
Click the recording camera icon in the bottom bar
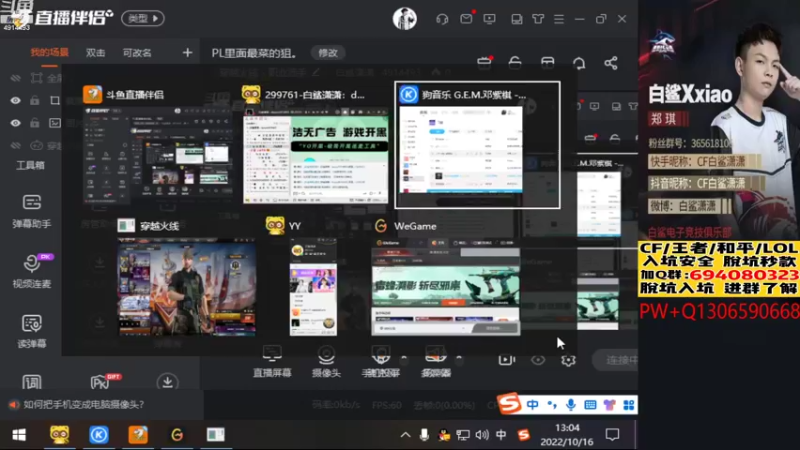pos(506,360)
